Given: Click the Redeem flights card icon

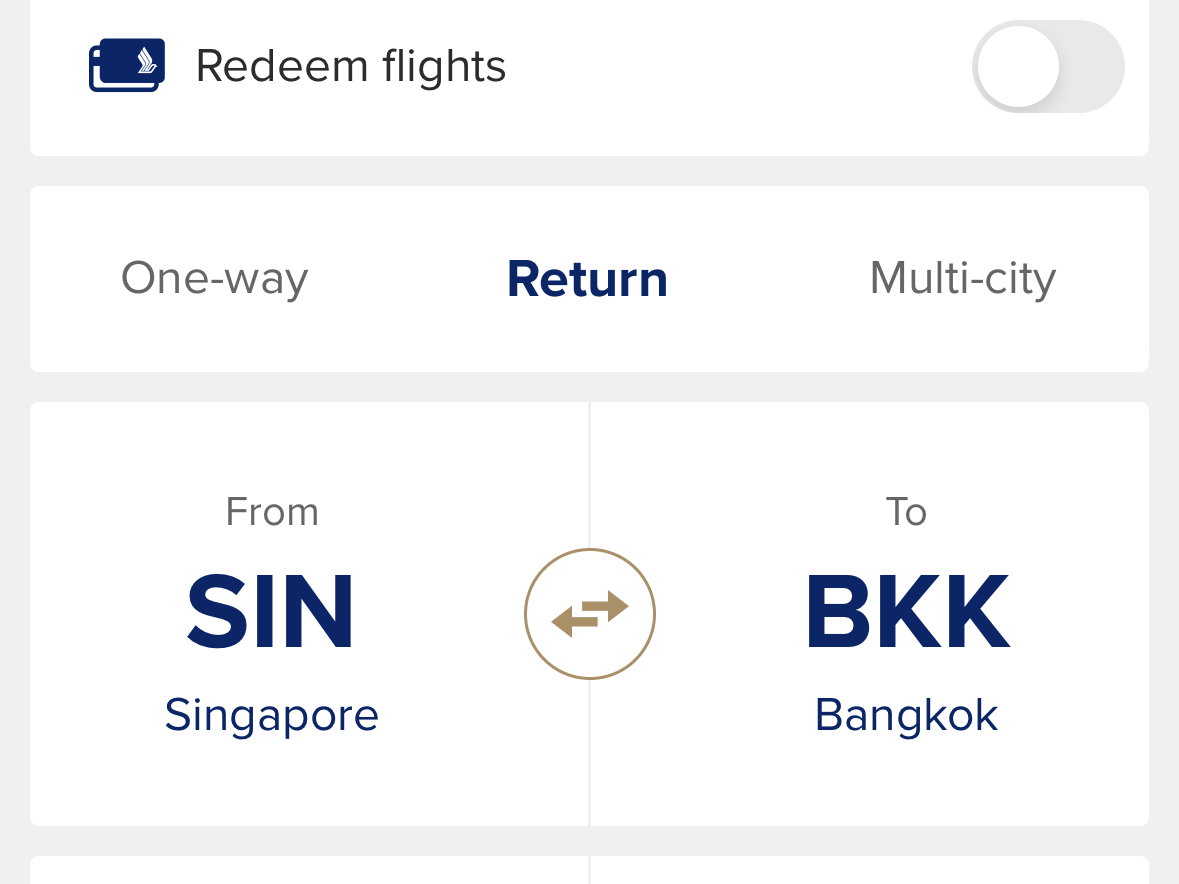Looking at the screenshot, I should tap(126, 66).
